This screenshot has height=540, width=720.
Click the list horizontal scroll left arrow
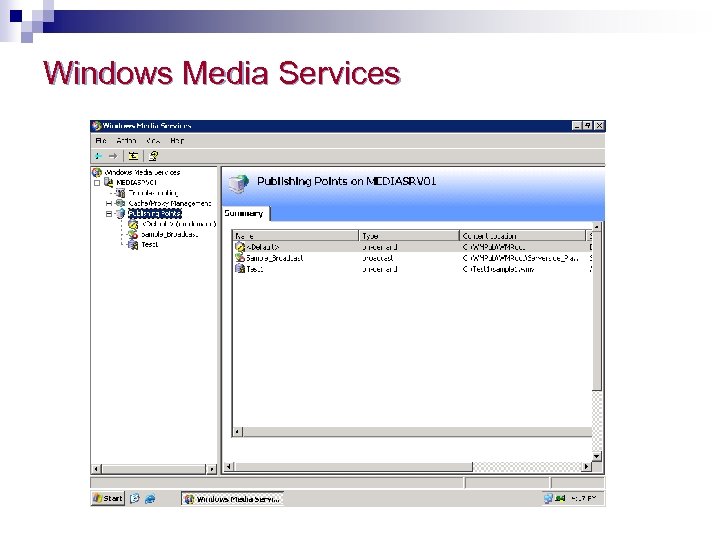tap(237, 432)
